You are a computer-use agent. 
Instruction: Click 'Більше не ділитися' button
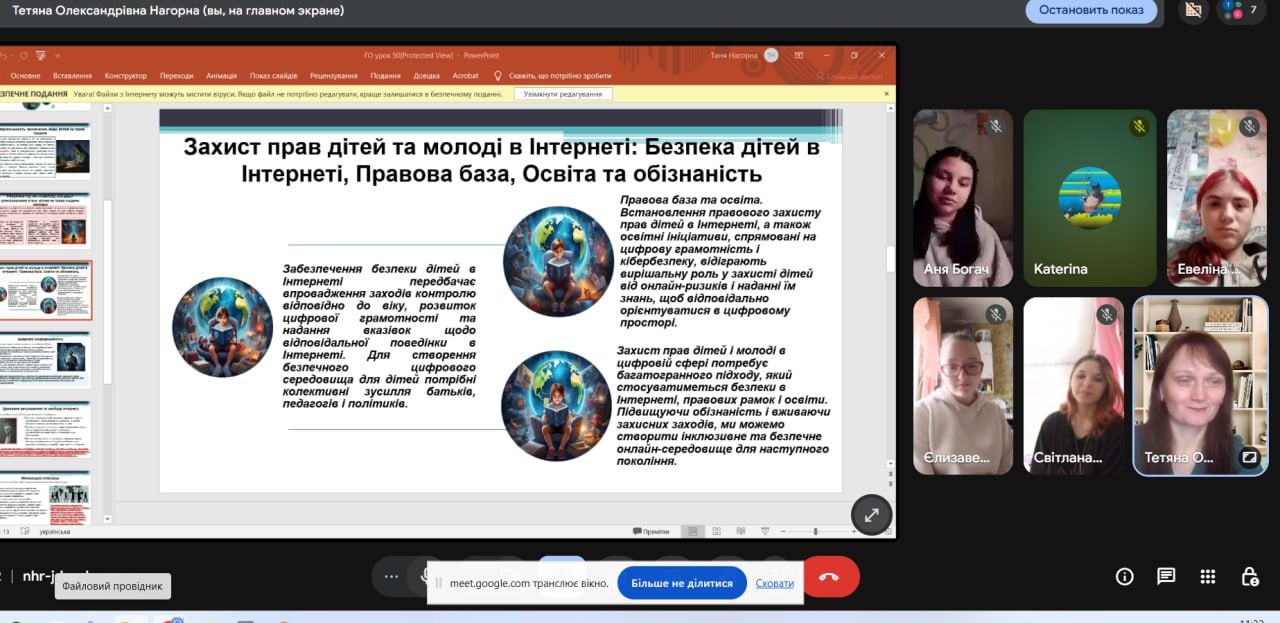pyautogui.click(x=681, y=583)
